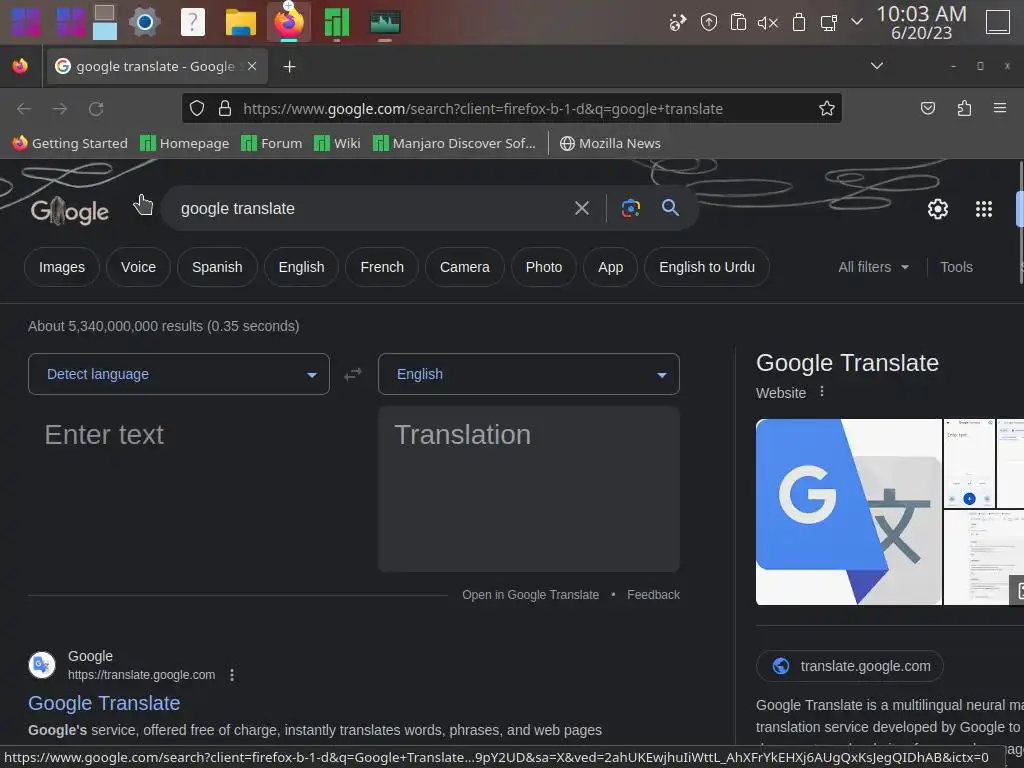Open knowledge panel Website options menu
This screenshot has height=768, width=1024.
[x=822, y=392]
